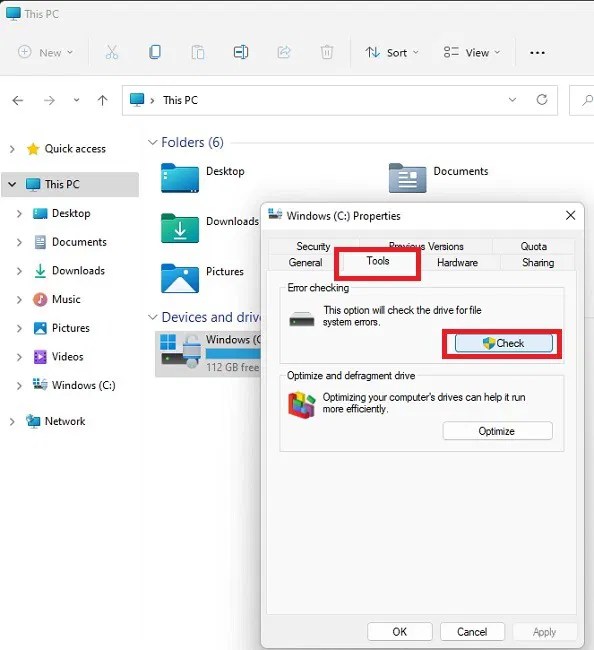Click OK in Properties dialog
The image size is (594, 650).
point(400,632)
